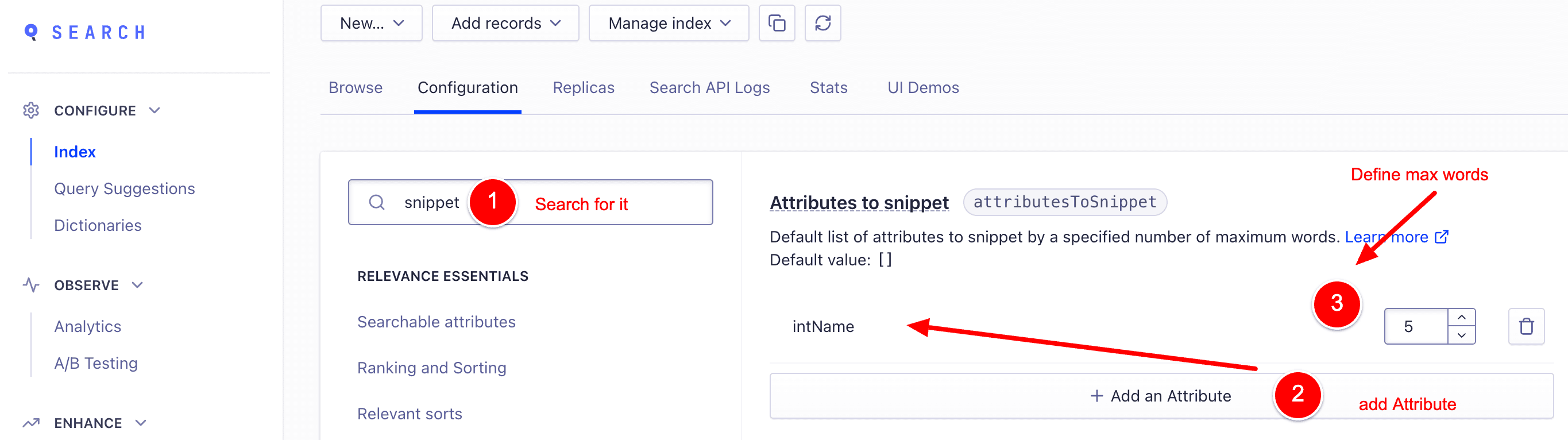Expand the Add records dropdown
The image size is (1568, 440).
505,23
